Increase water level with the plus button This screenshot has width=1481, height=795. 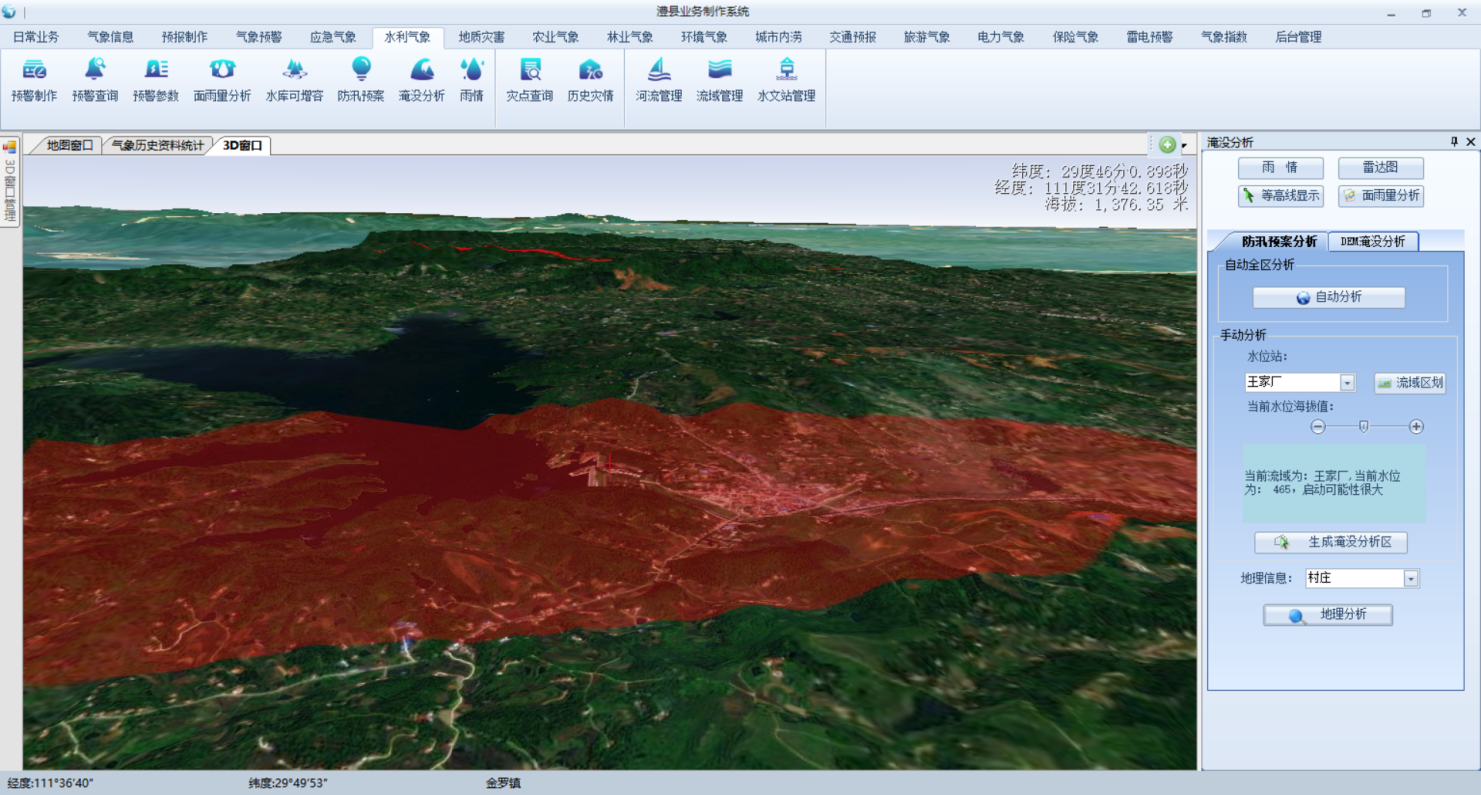click(1416, 427)
